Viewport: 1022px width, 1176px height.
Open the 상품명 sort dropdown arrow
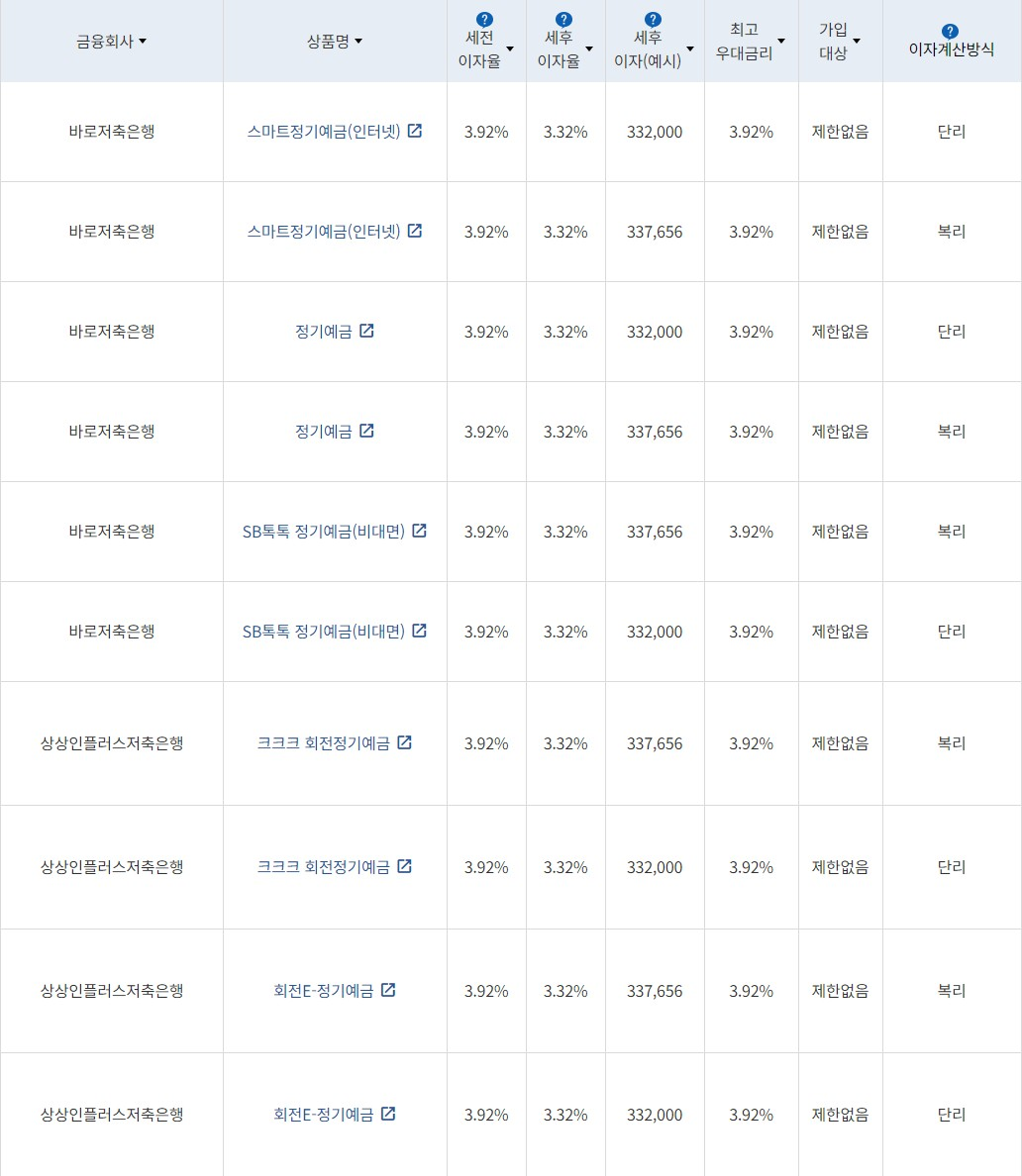[358, 42]
